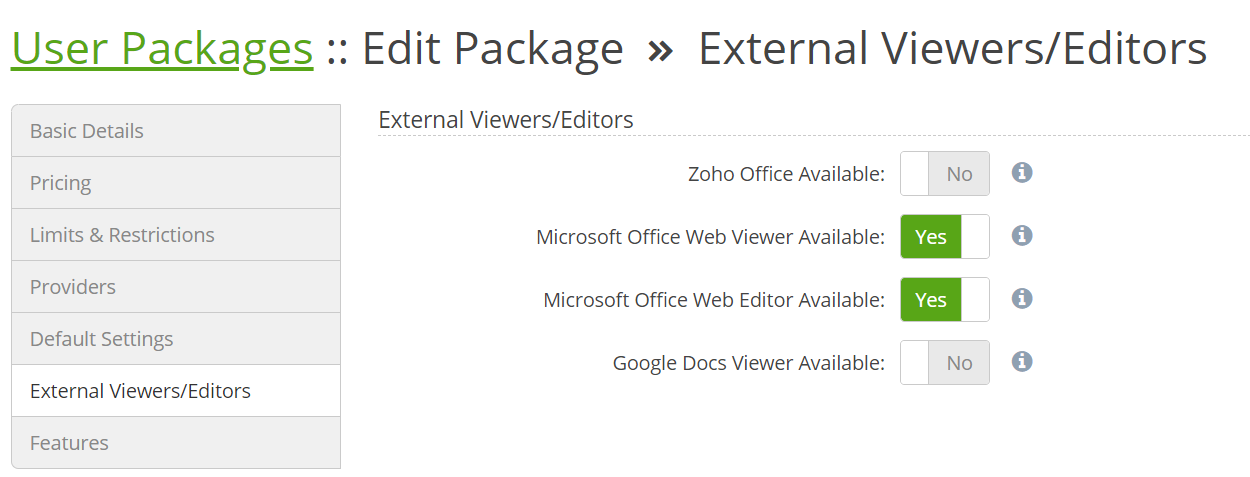Image resolution: width=1250 pixels, height=477 pixels.
Task: Show info for Microsoft Office Web Viewer
Action: point(1021,236)
